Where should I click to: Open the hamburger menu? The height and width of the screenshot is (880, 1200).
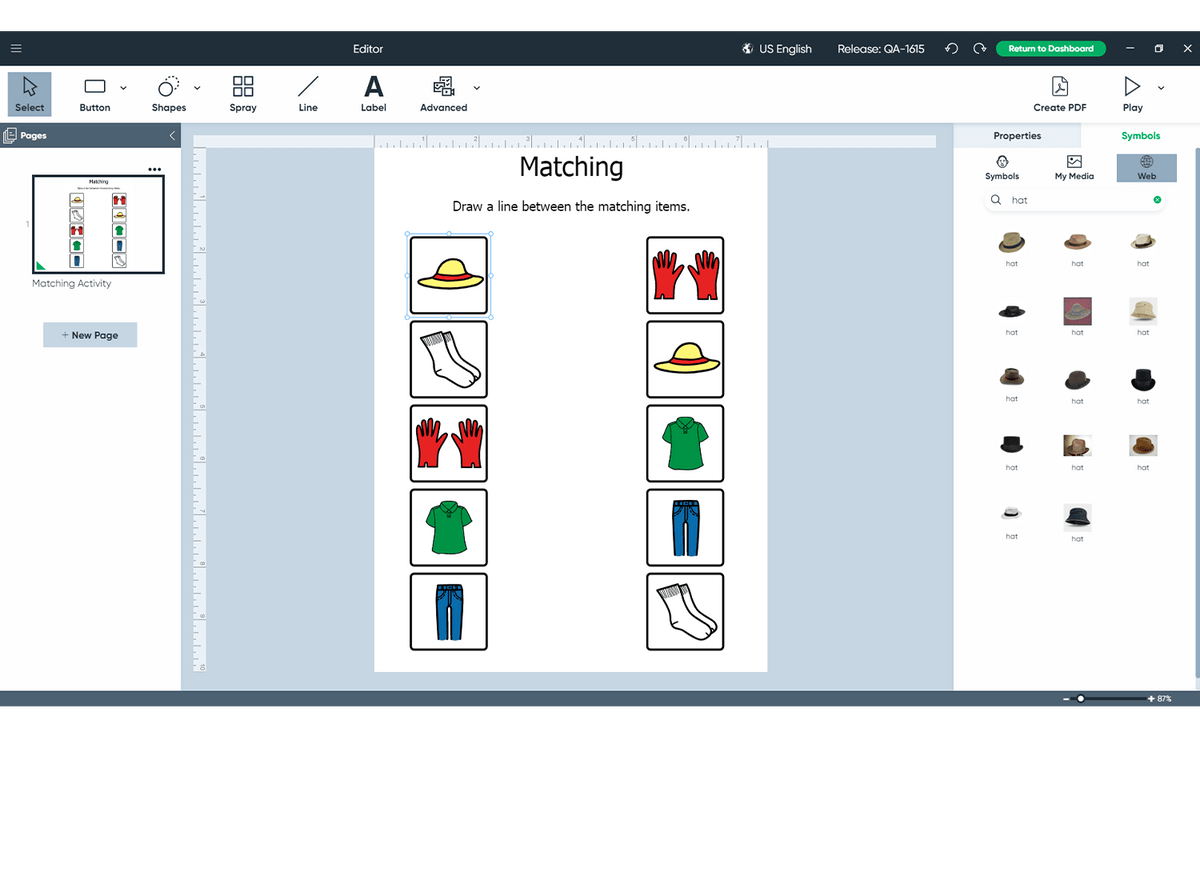point(16,48)
